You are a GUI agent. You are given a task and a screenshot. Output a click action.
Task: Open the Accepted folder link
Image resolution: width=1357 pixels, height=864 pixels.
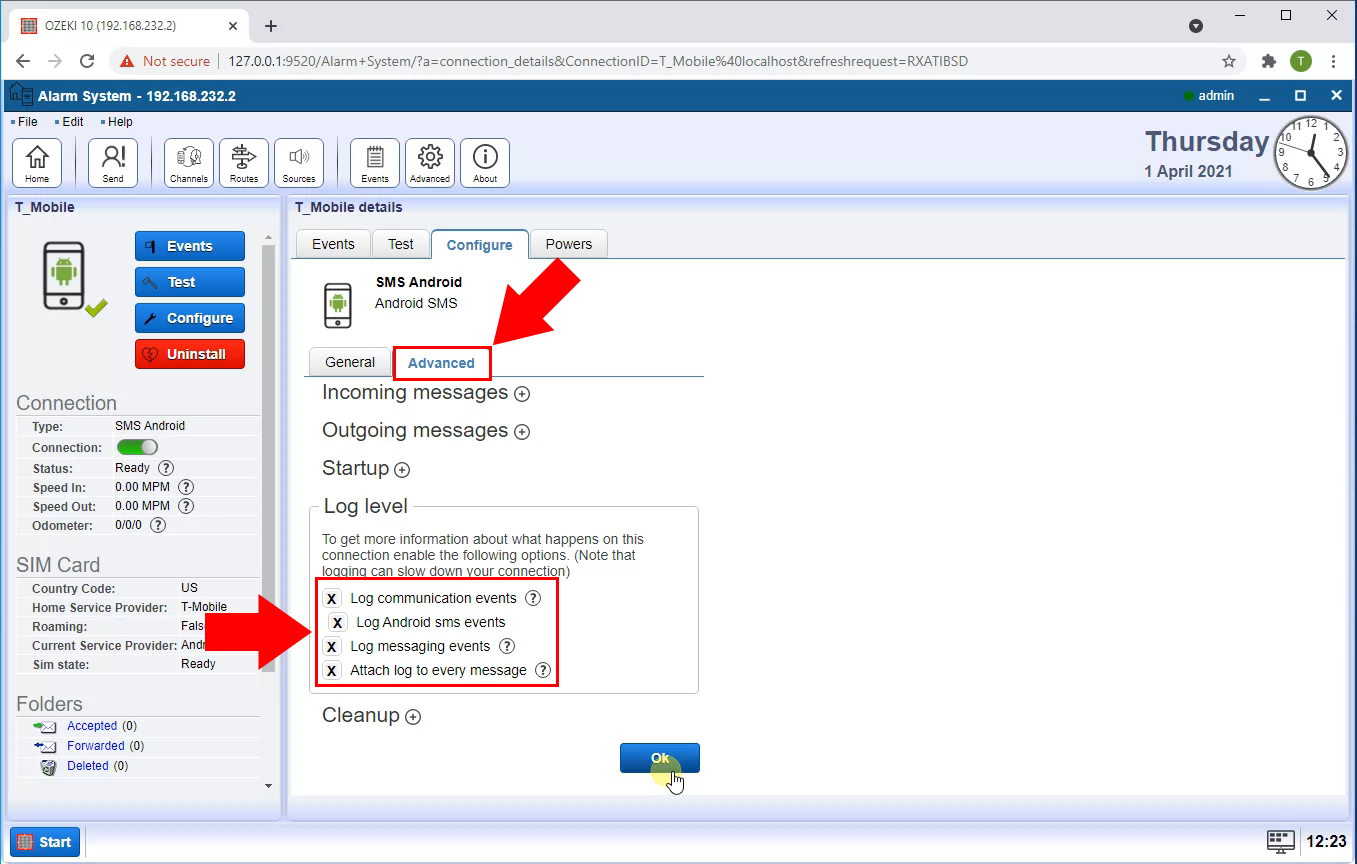[92, 726]
